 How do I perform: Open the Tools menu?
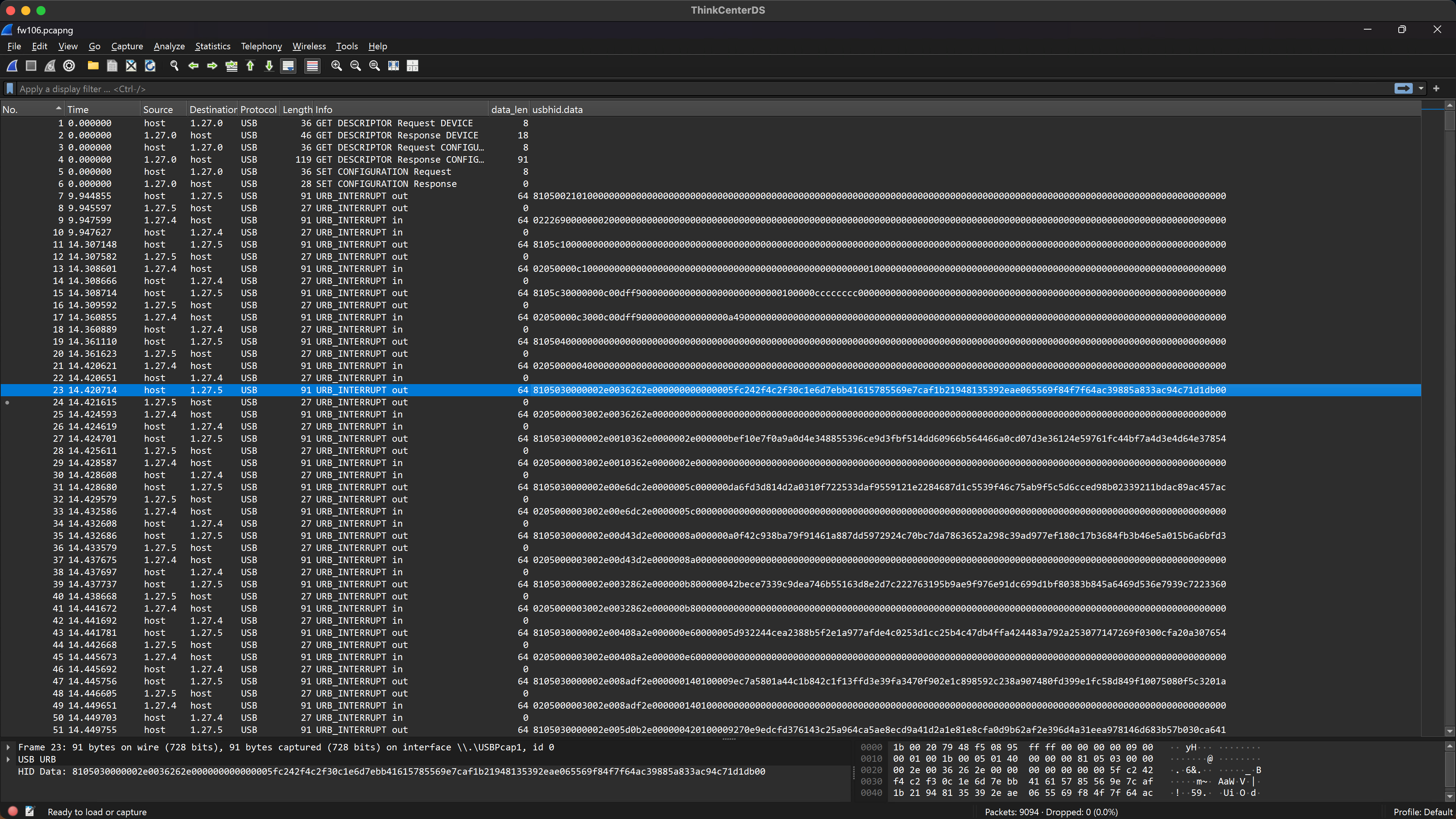[x=347, y=46]
